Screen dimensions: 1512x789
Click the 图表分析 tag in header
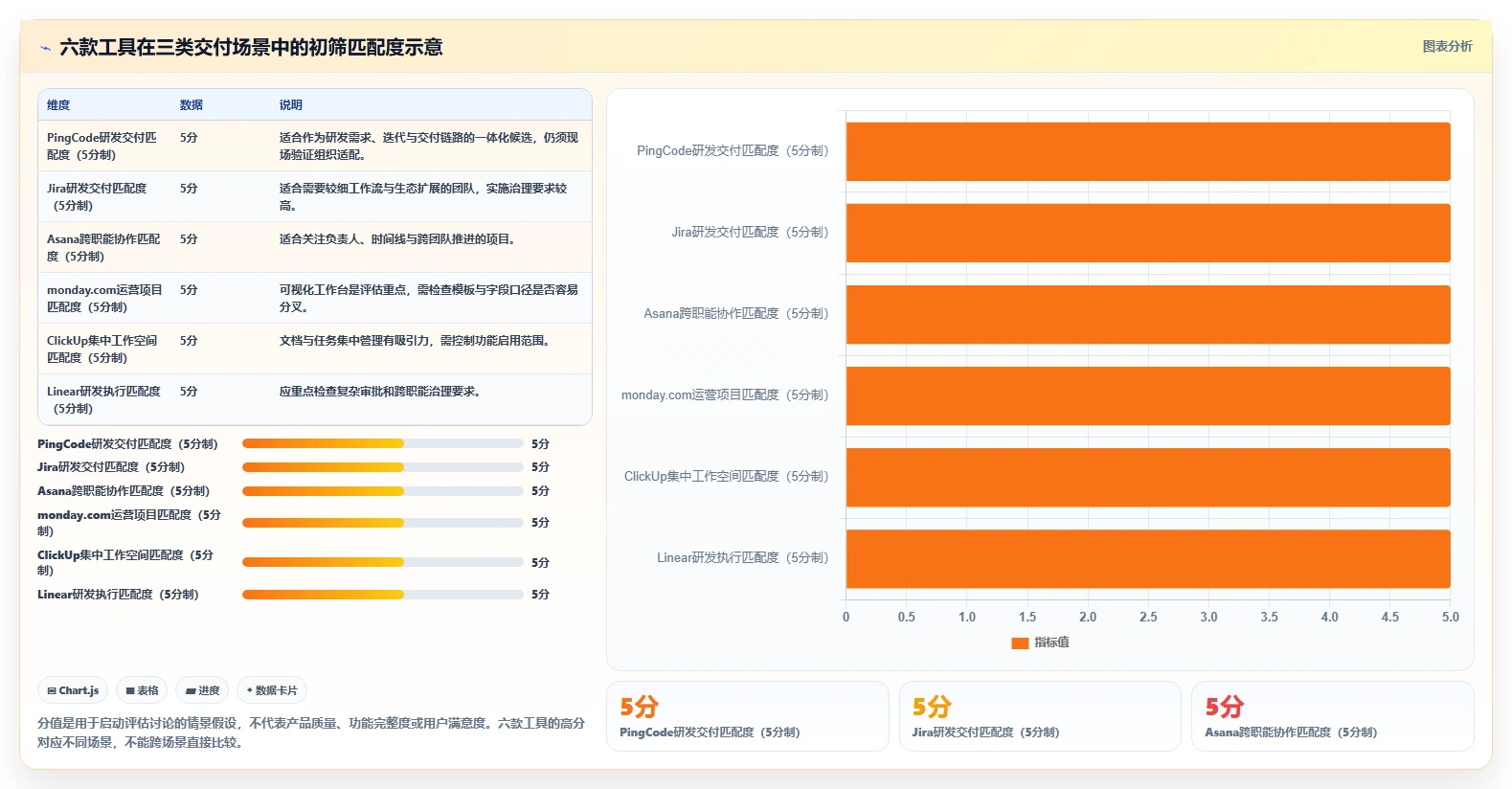click(x=1447, y=46)
